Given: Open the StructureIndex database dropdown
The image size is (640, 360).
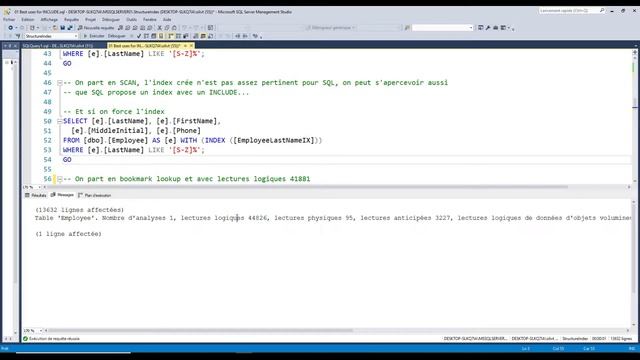Looking at the screenshot, I should click(x=50, y=36).
